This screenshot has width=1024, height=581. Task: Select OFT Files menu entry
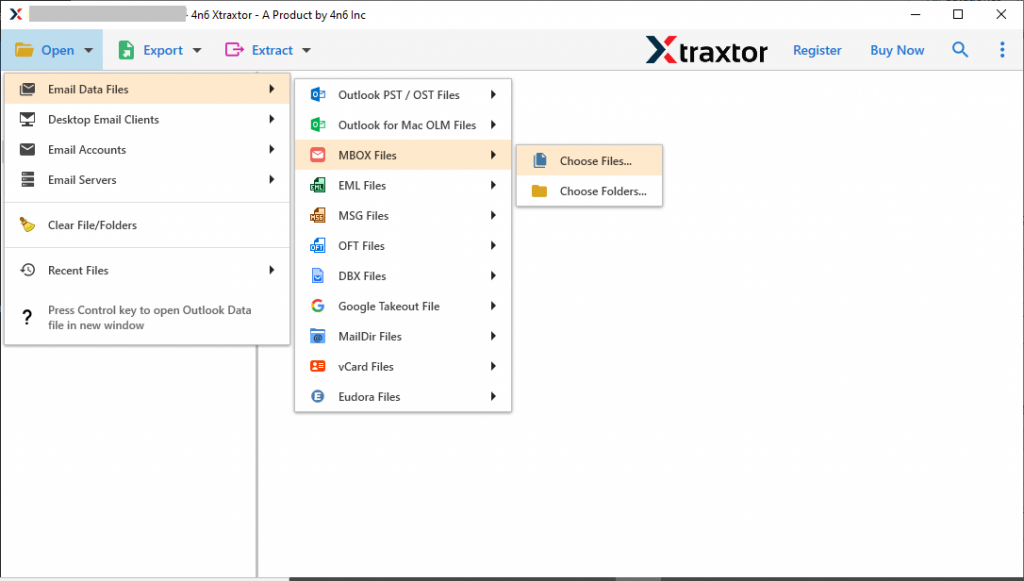403,245
